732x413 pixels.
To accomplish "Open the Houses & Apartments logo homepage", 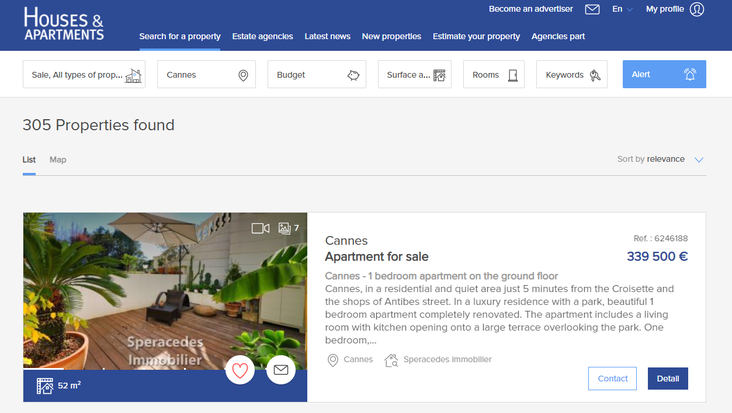I will tap(64, 24).
